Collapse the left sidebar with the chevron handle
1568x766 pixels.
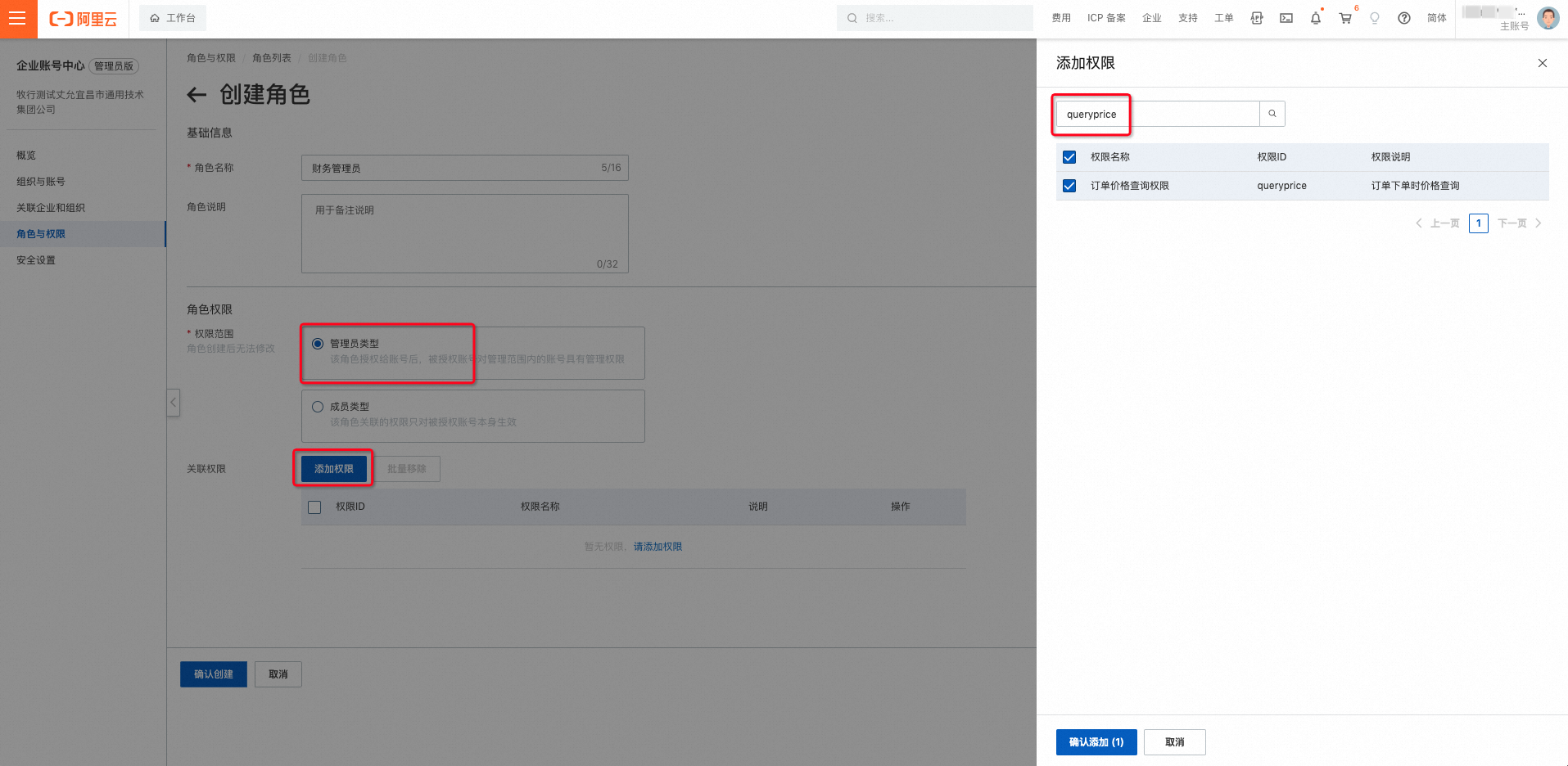[173, 403]
